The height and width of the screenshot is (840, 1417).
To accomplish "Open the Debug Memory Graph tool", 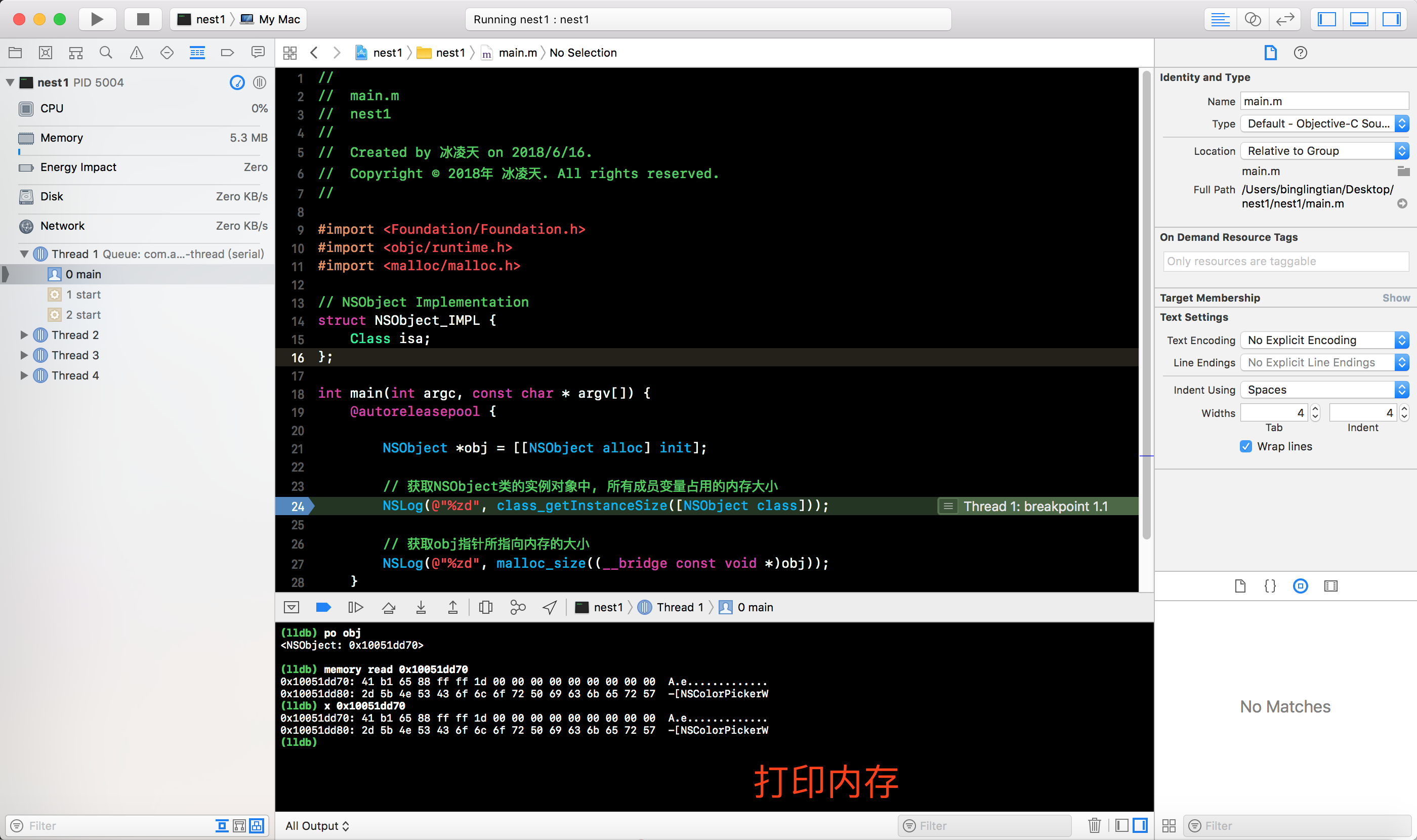I will point(517,607).
